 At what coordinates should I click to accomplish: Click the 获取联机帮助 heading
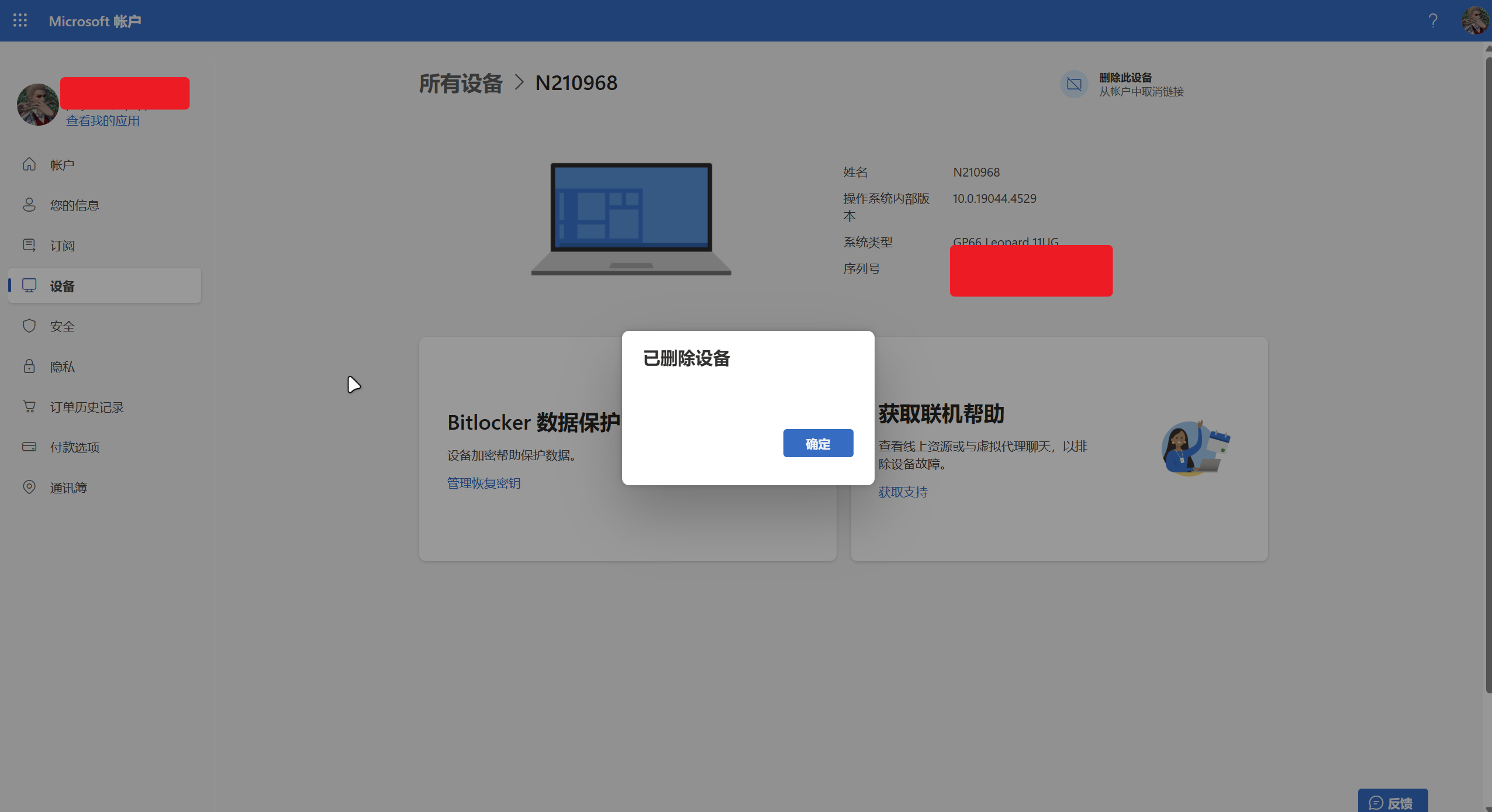click(x=941, y=414)
